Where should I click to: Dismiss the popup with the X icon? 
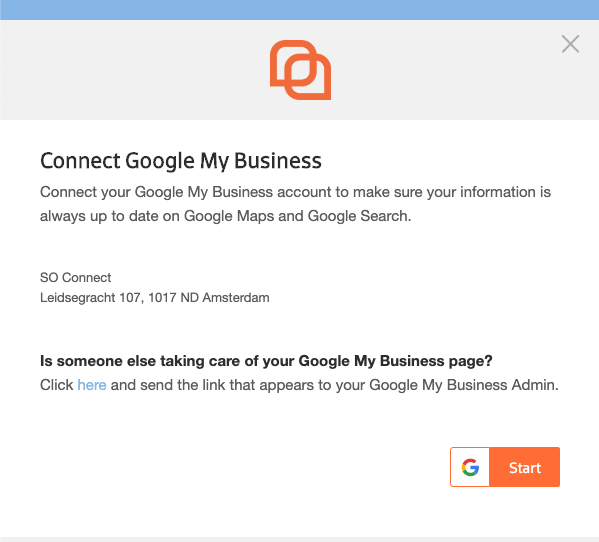point(570,44)
